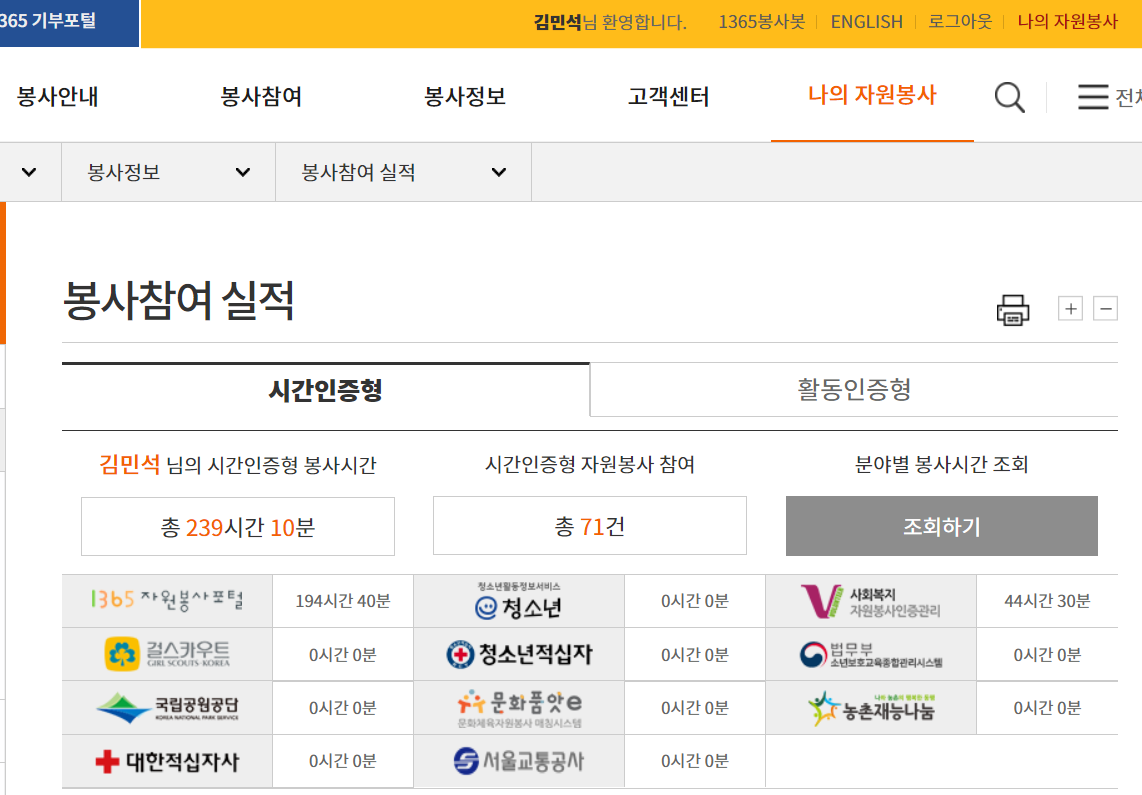Decrease text size with minus icon

pos(1105,309)
